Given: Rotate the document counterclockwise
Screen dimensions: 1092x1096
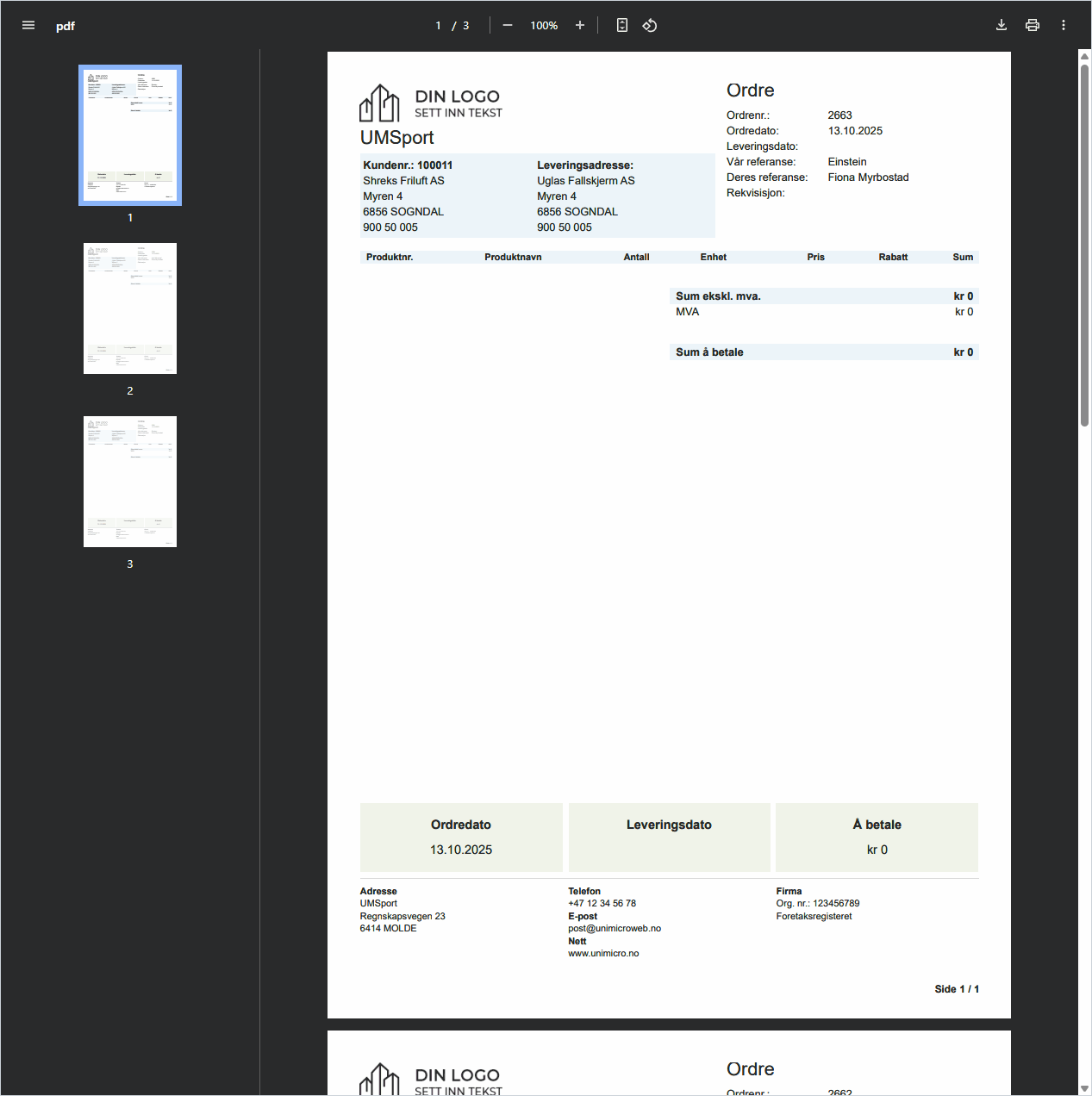Looking at the screenshot, I should coord(650,26).
